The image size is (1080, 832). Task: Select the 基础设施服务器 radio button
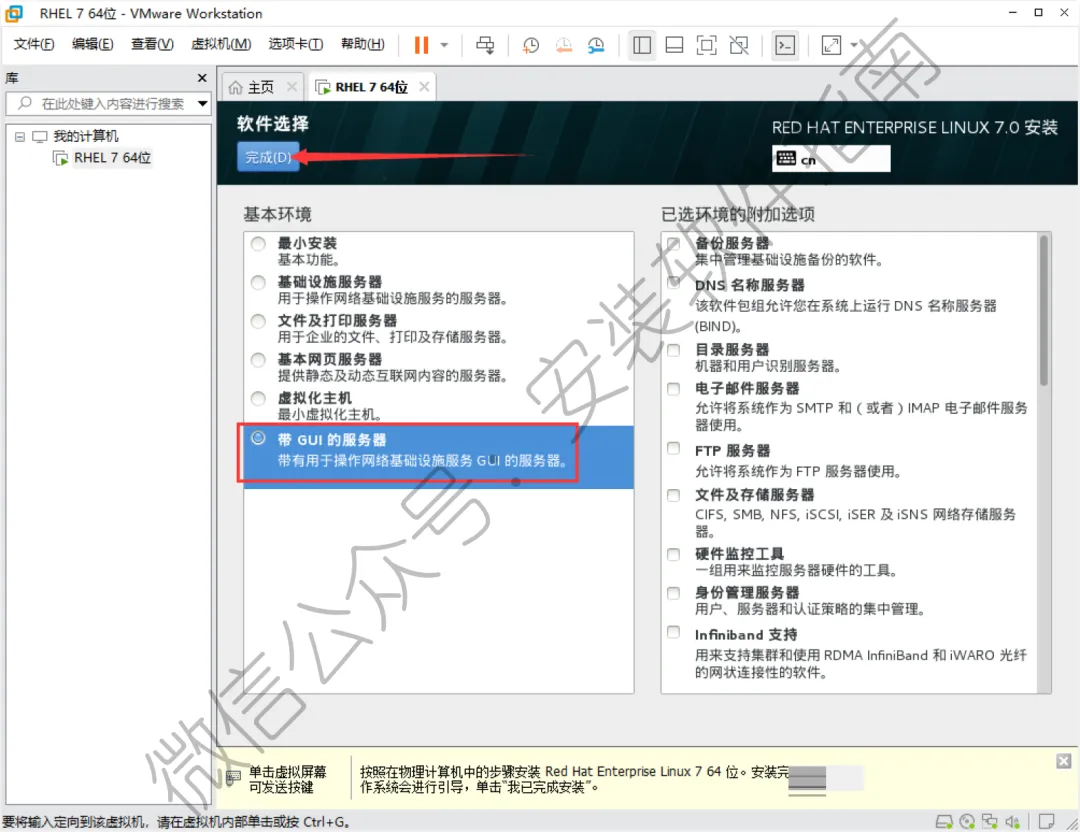pos(258,282)
